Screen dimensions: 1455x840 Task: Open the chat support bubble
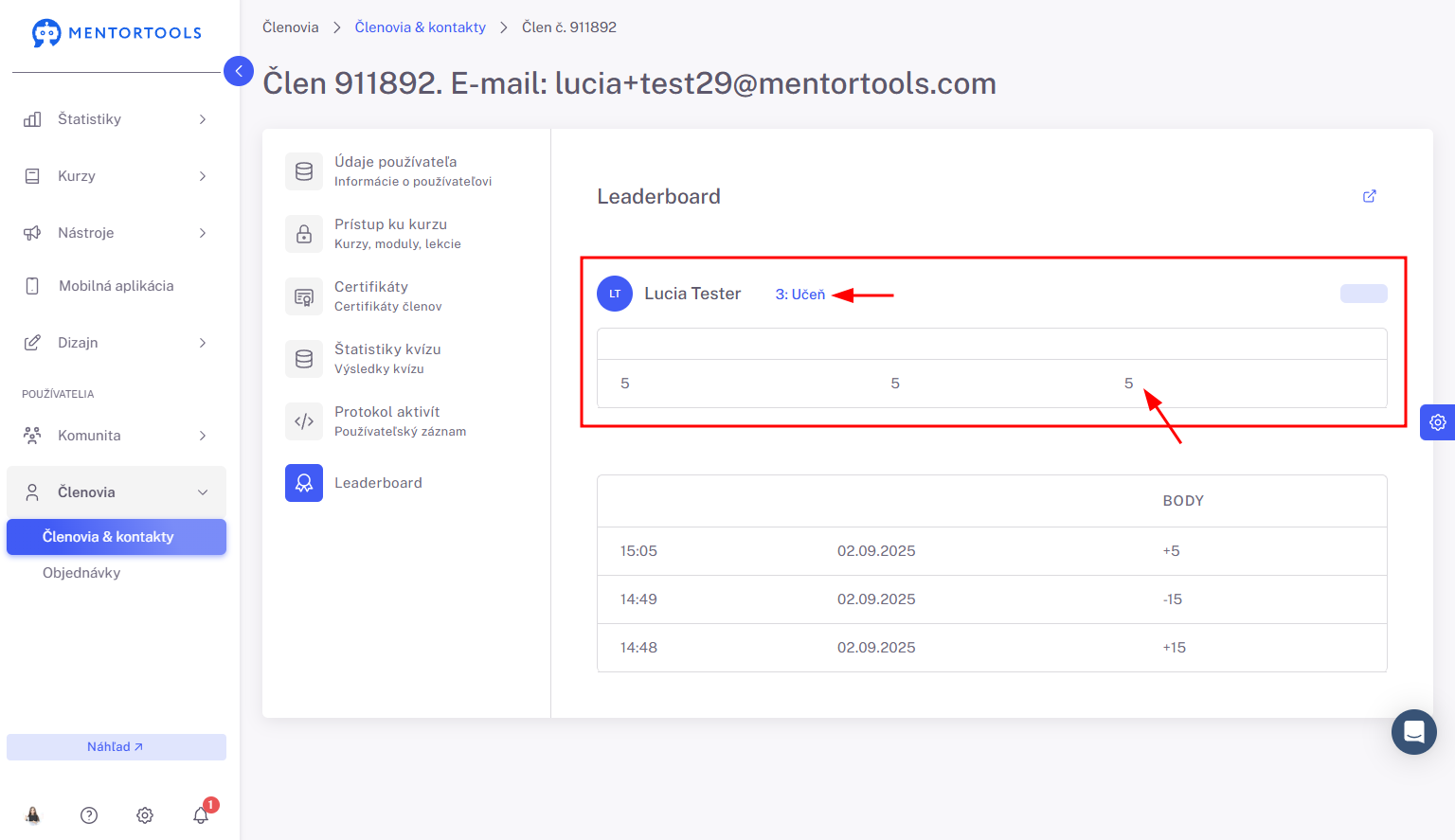(1413, 732)
